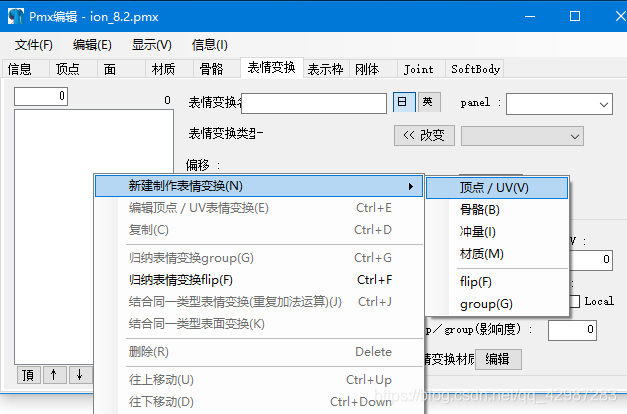Maximize the Pmx编辑 window
This screenshot has height=414, width=627.
(575, 16)
